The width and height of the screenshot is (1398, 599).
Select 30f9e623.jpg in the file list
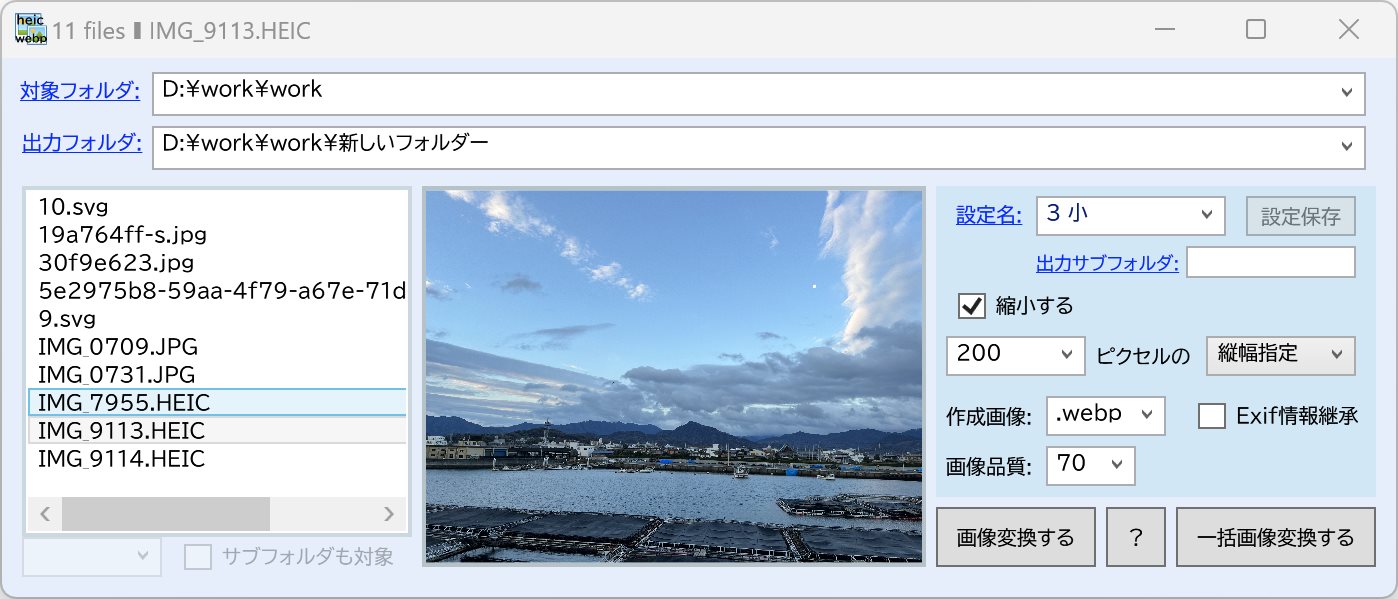pos(217,263)
